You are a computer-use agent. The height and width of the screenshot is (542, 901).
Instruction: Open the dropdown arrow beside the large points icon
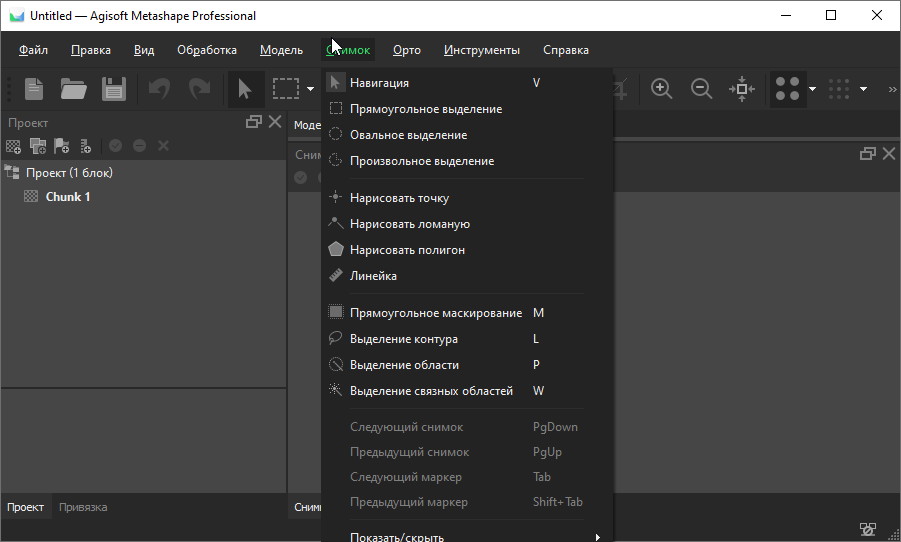click(x=813, y=89)
